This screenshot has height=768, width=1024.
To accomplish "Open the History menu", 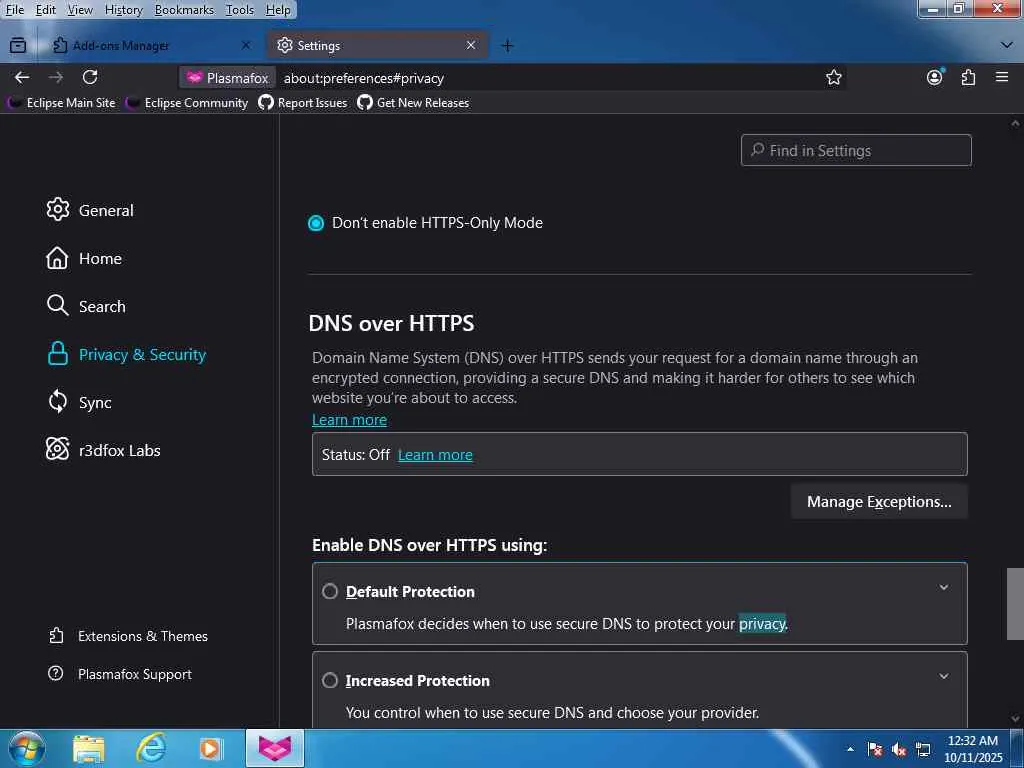I will click(x=123, y=10).
